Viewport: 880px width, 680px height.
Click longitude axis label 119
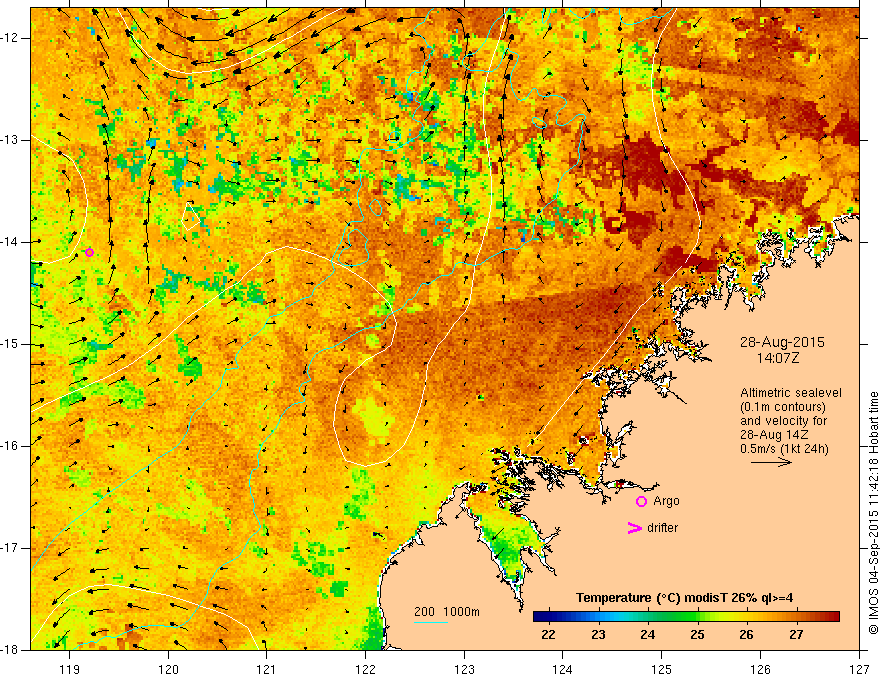coord(70,669)
